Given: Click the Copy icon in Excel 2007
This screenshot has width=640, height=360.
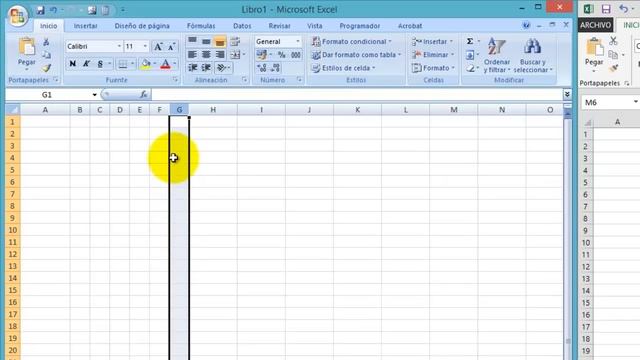Looking at the screenshot, I should 46,55.
